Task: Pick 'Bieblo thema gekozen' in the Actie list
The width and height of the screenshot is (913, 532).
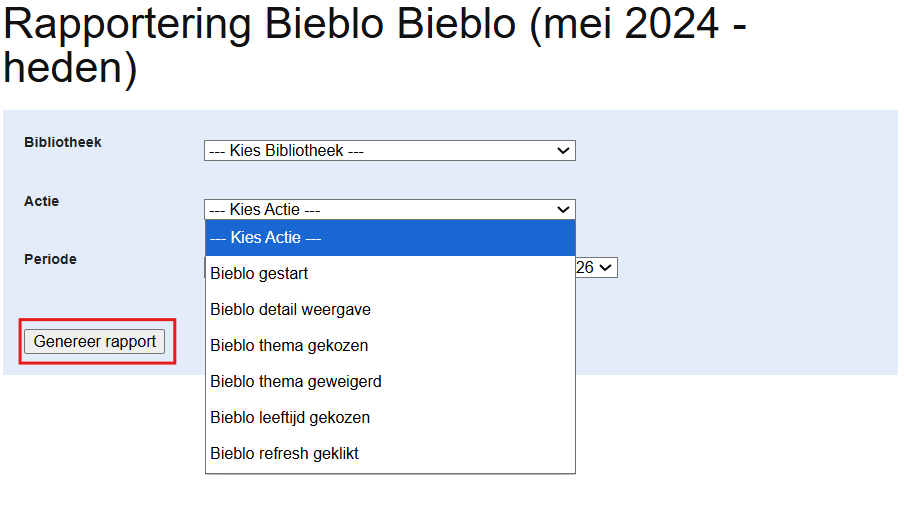Action: coord(289,346)
